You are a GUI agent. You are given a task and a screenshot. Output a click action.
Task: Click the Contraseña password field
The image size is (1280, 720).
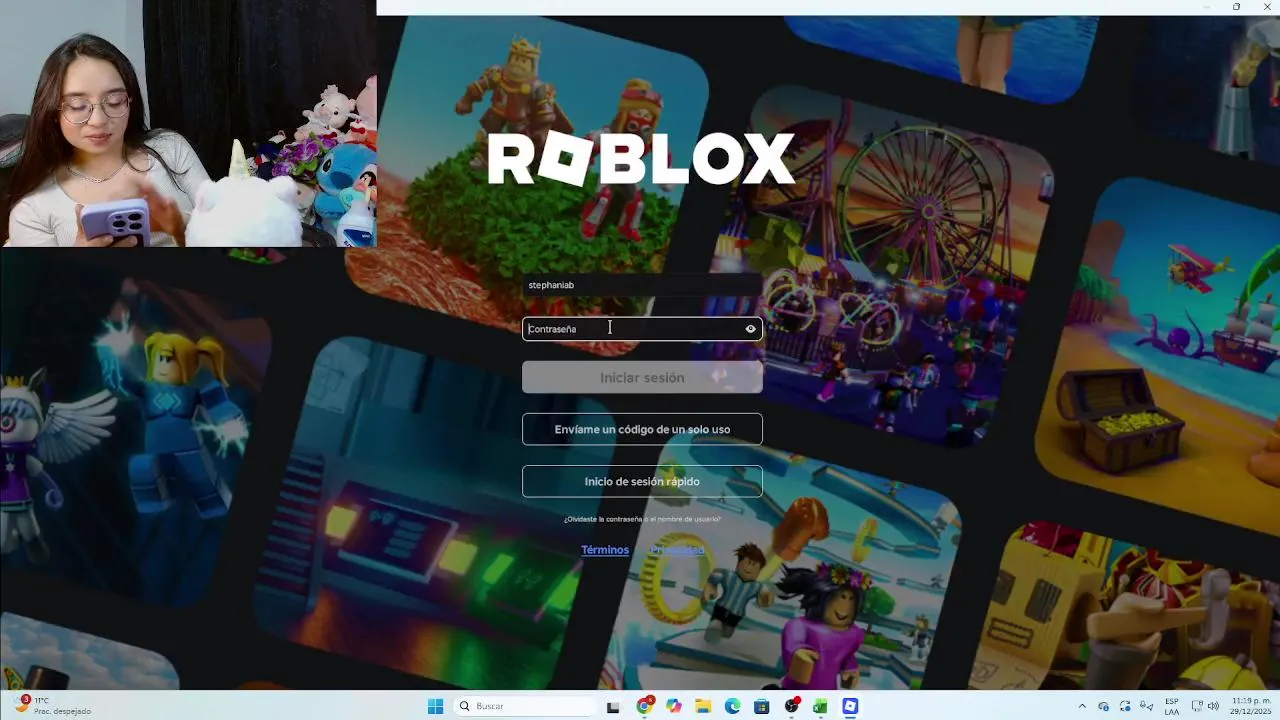tap(642, 329)
